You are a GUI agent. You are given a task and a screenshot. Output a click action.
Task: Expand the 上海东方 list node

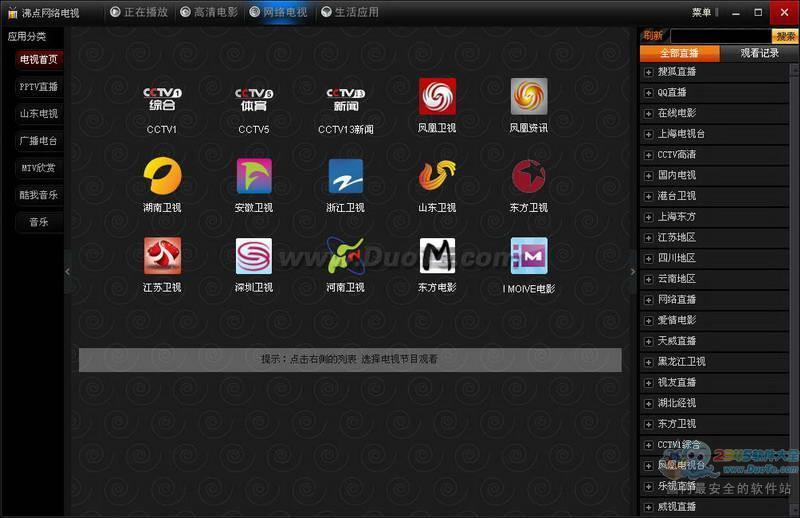(648, 217)
